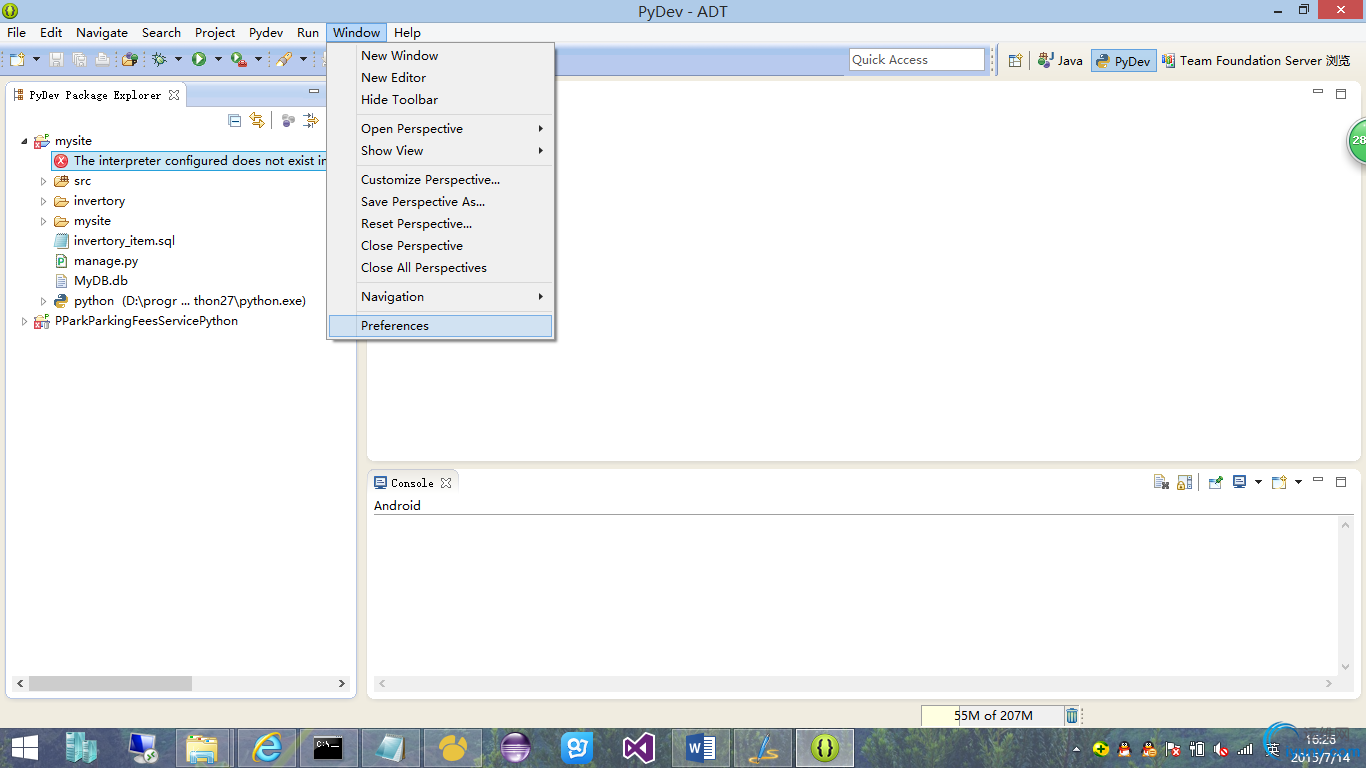Open the Display Selected Console dropdown arrow

click(x=1258, y=482)
